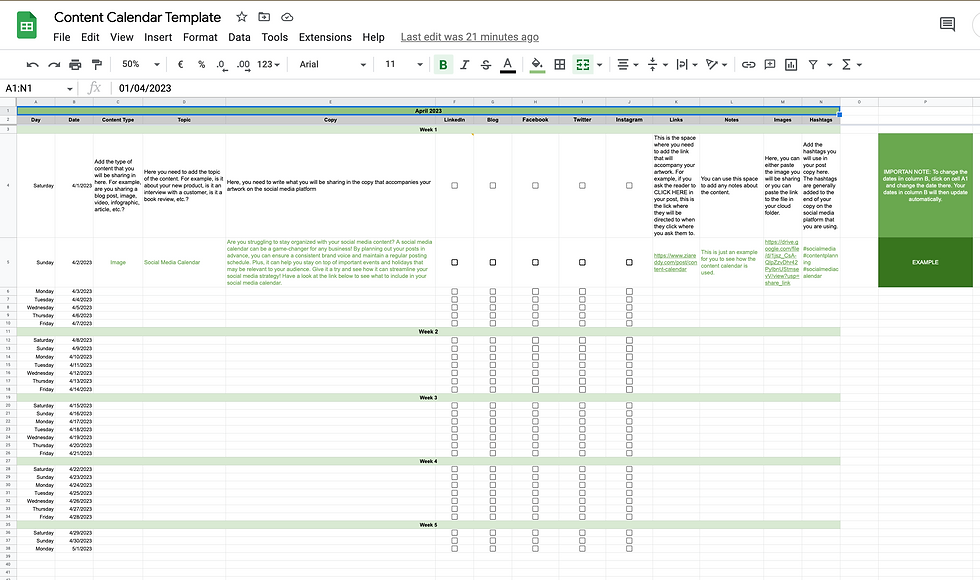This screenshot has width=980, height=580.
Task: Select the dark green EXAMPLE cell
Action: pos(925,262)
